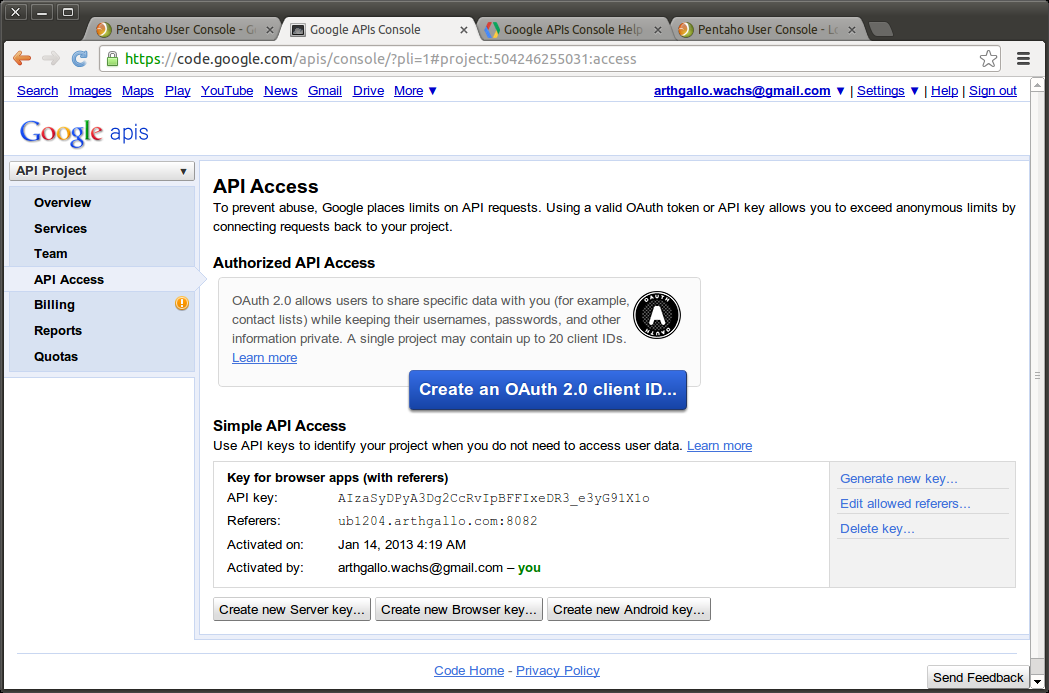Click Edit allowed referers link
Viewport: 1049px width, 693px height.
(905, 504)
